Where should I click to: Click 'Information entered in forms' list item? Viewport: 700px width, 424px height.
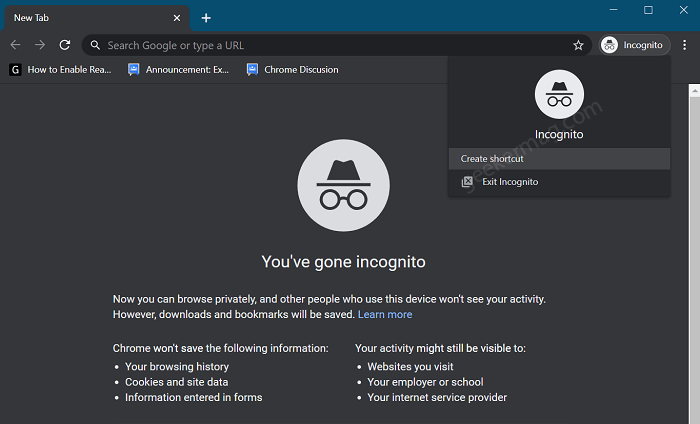tap(194, 397)
